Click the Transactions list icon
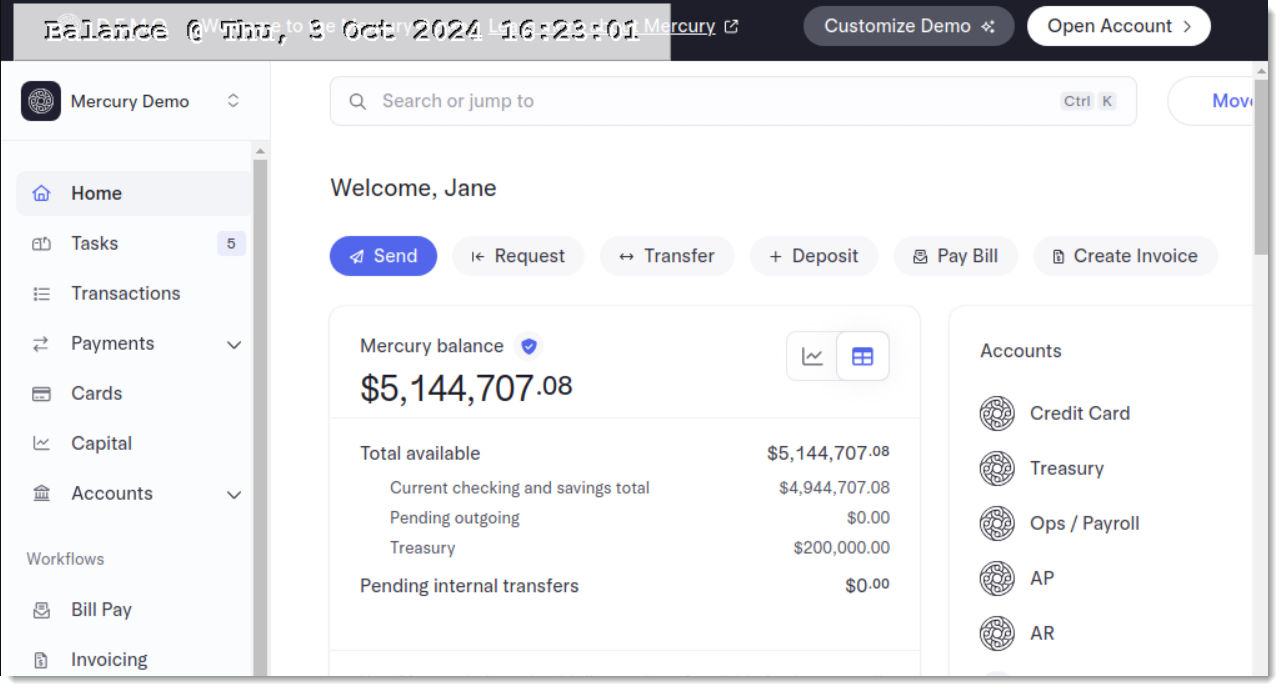 [41, 293]
